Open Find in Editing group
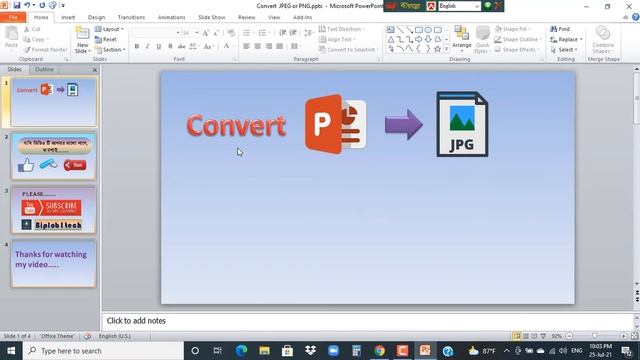 560,29
